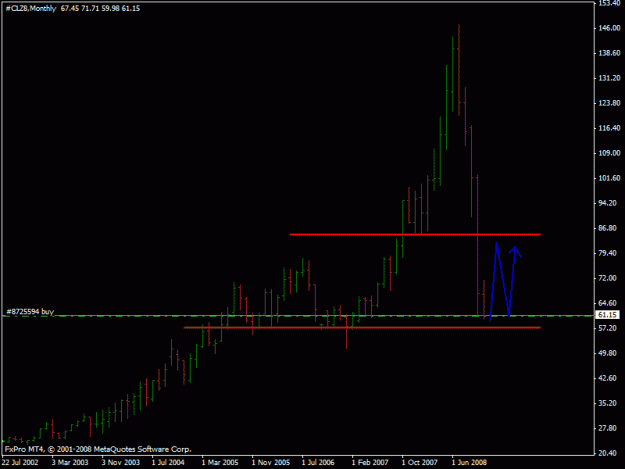625x469 pixels.
Task: Click the 1 Jul 2006 date label
Action: (318, 462)
